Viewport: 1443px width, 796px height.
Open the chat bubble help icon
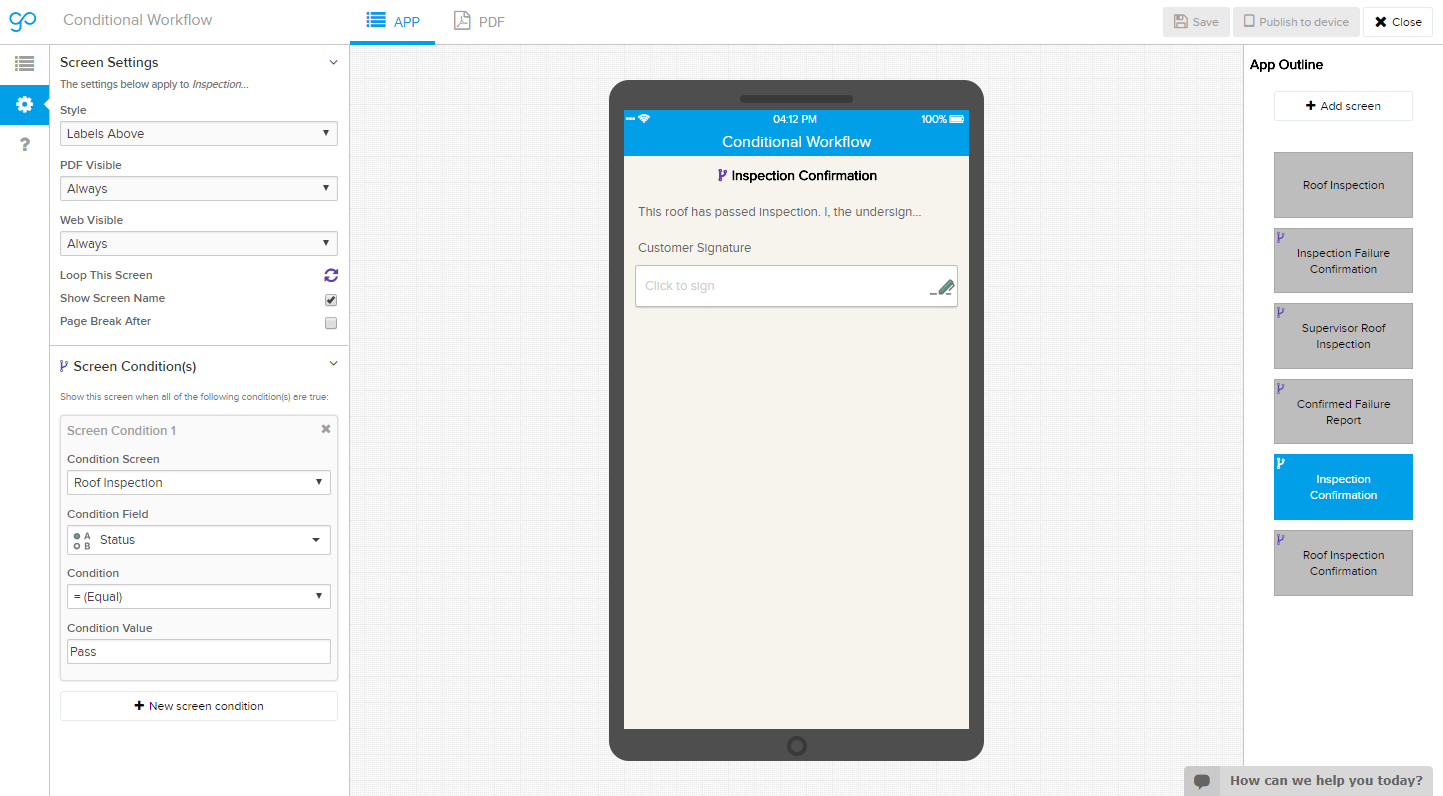tap(1202, 781)
